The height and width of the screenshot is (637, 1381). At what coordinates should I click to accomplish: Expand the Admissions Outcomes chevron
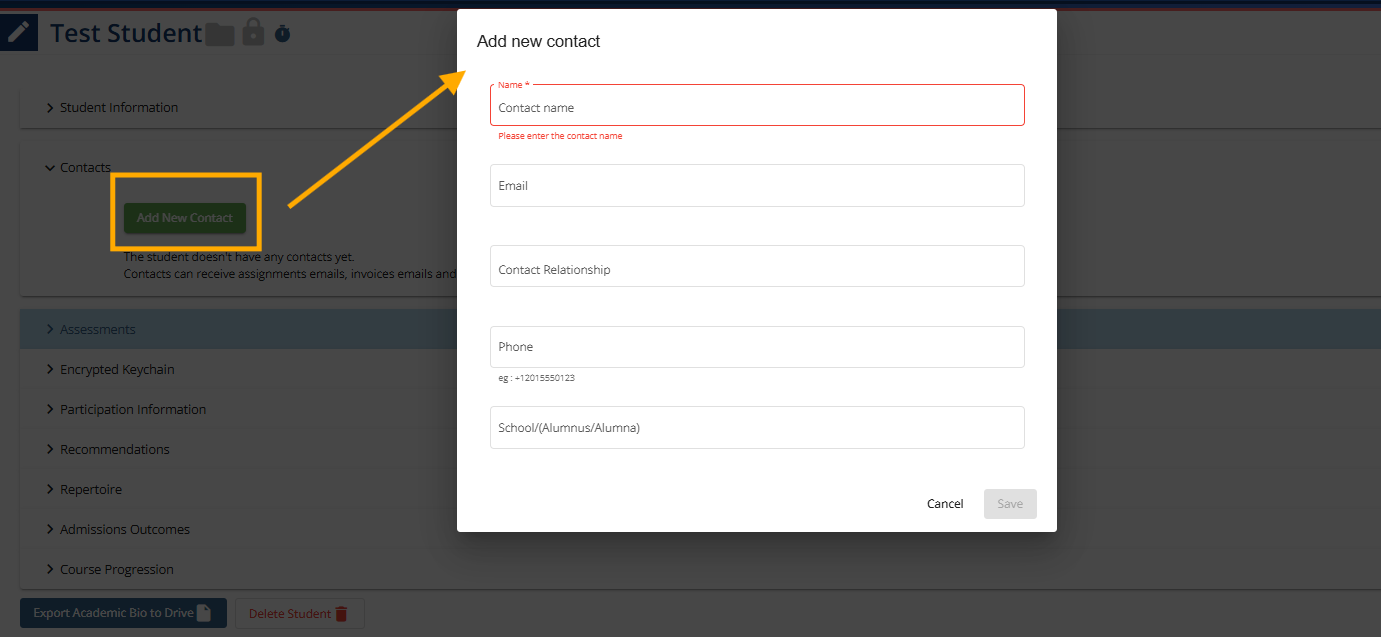(x=50, y=530)
